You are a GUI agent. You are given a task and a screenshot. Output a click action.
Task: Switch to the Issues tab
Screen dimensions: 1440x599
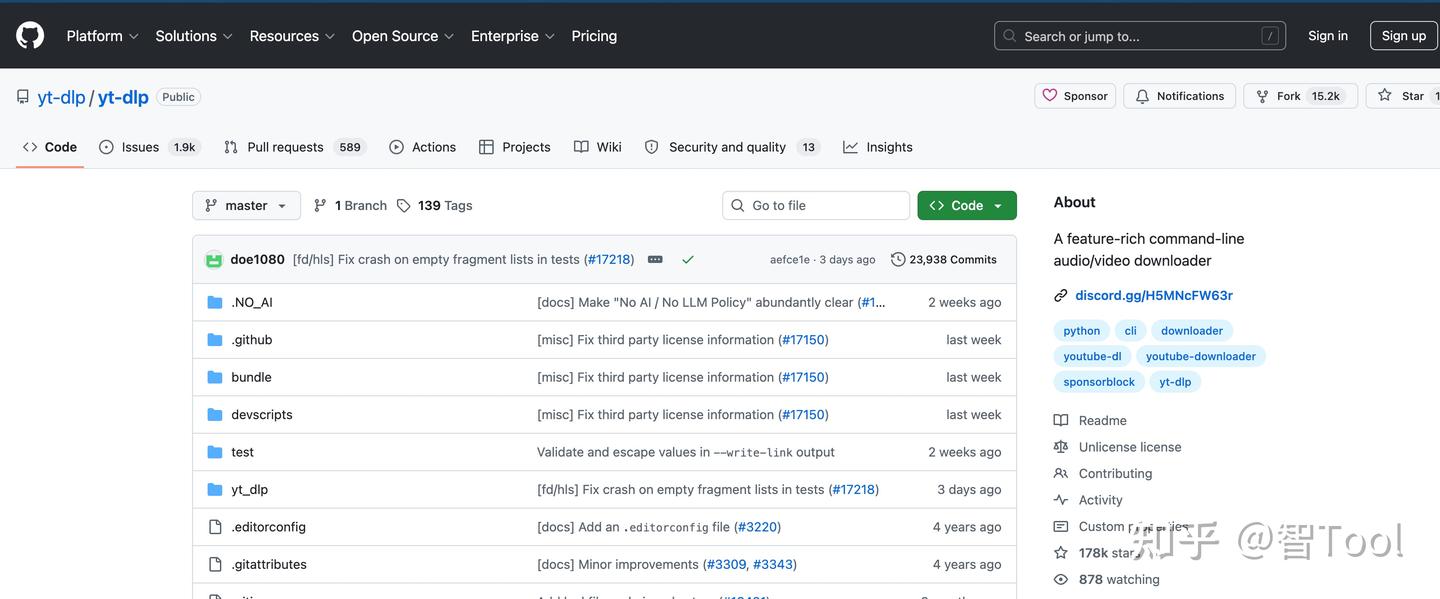(x=149, y=147)
